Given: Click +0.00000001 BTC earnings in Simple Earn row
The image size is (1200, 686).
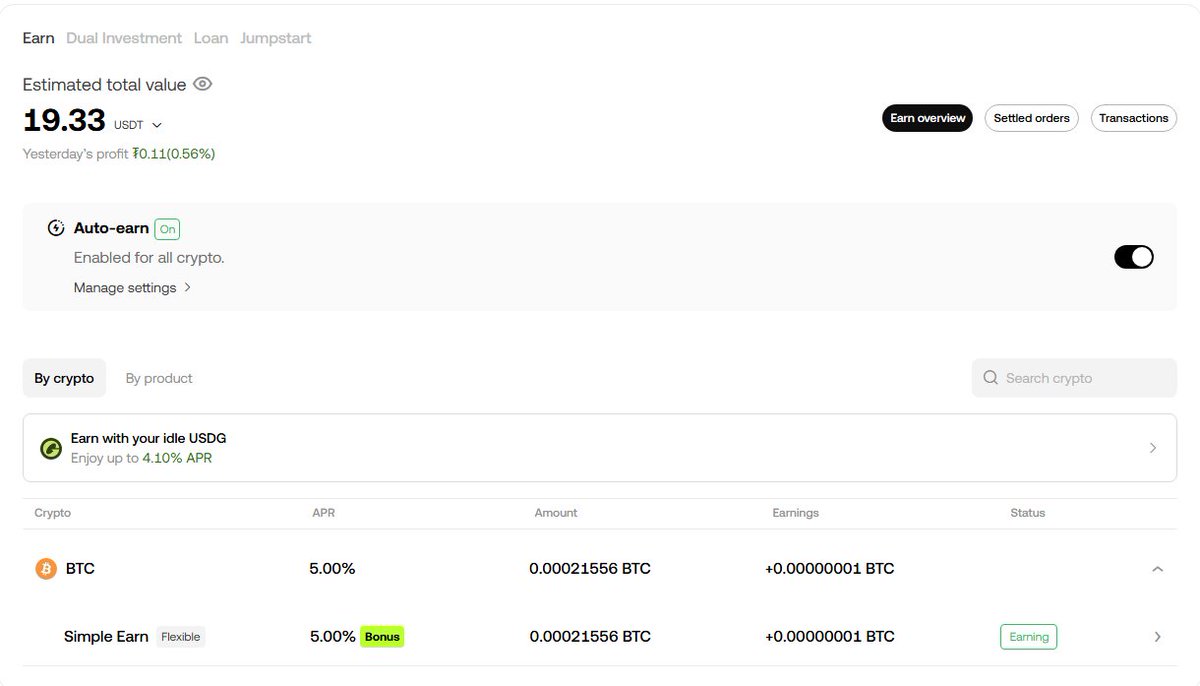Looking at the screenshot, I should tap(830, 637).
